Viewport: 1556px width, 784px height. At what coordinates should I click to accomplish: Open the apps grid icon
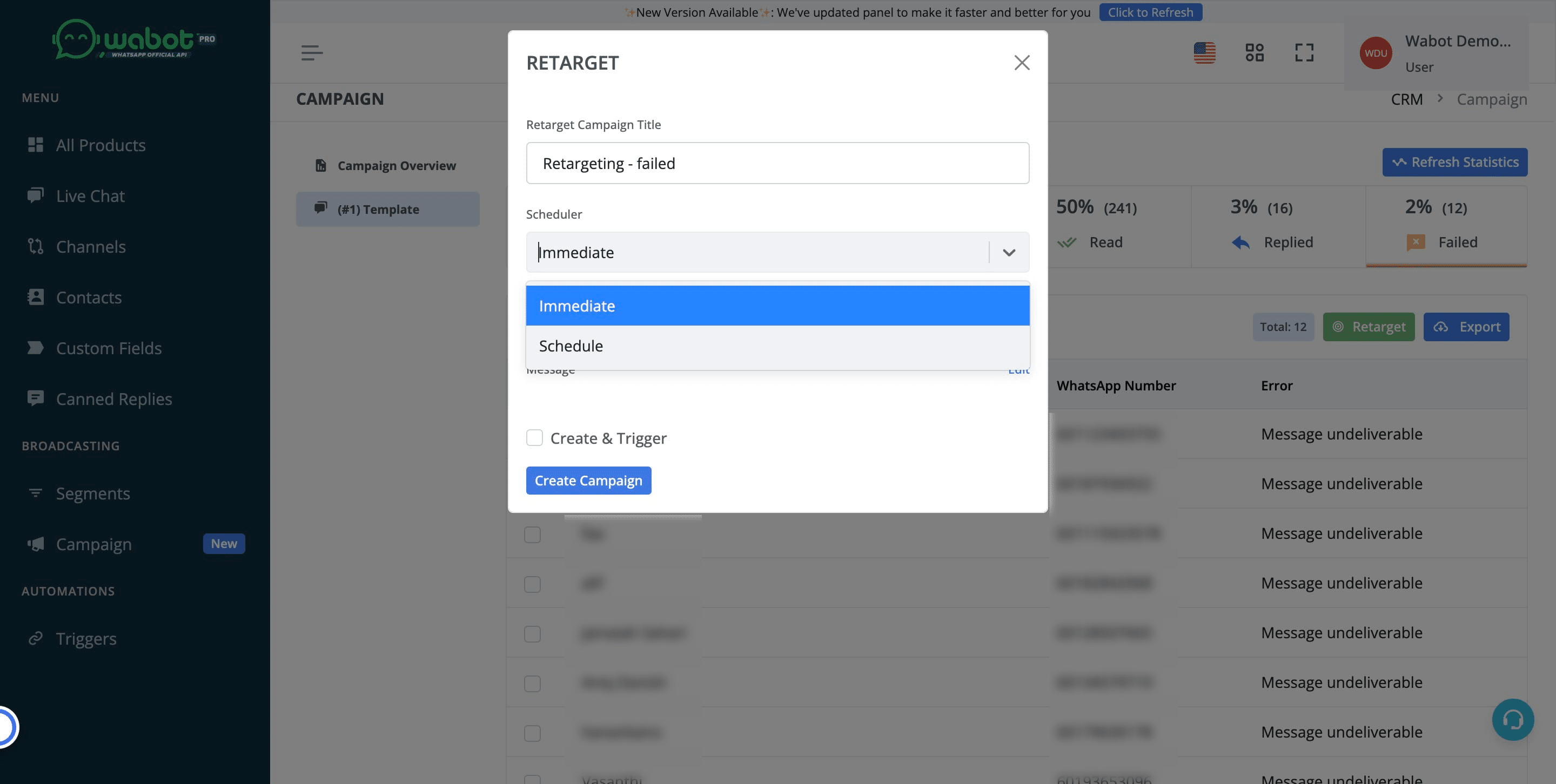pyautogui.click(x=1255, y=53)
